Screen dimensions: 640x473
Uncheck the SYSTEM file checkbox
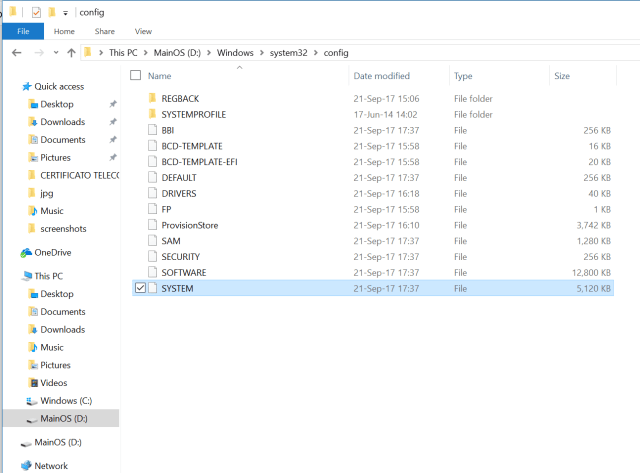click(x=139, y=288)
